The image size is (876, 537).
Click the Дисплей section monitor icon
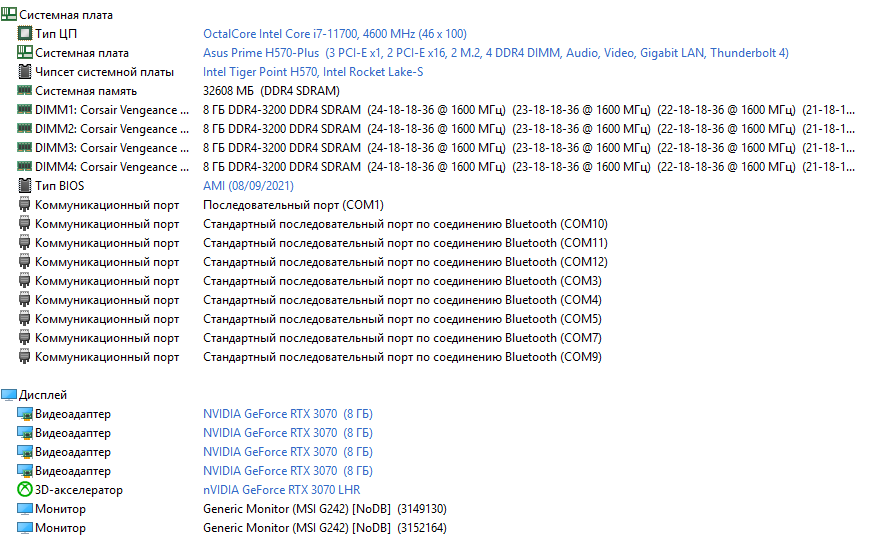coord(9,395)
